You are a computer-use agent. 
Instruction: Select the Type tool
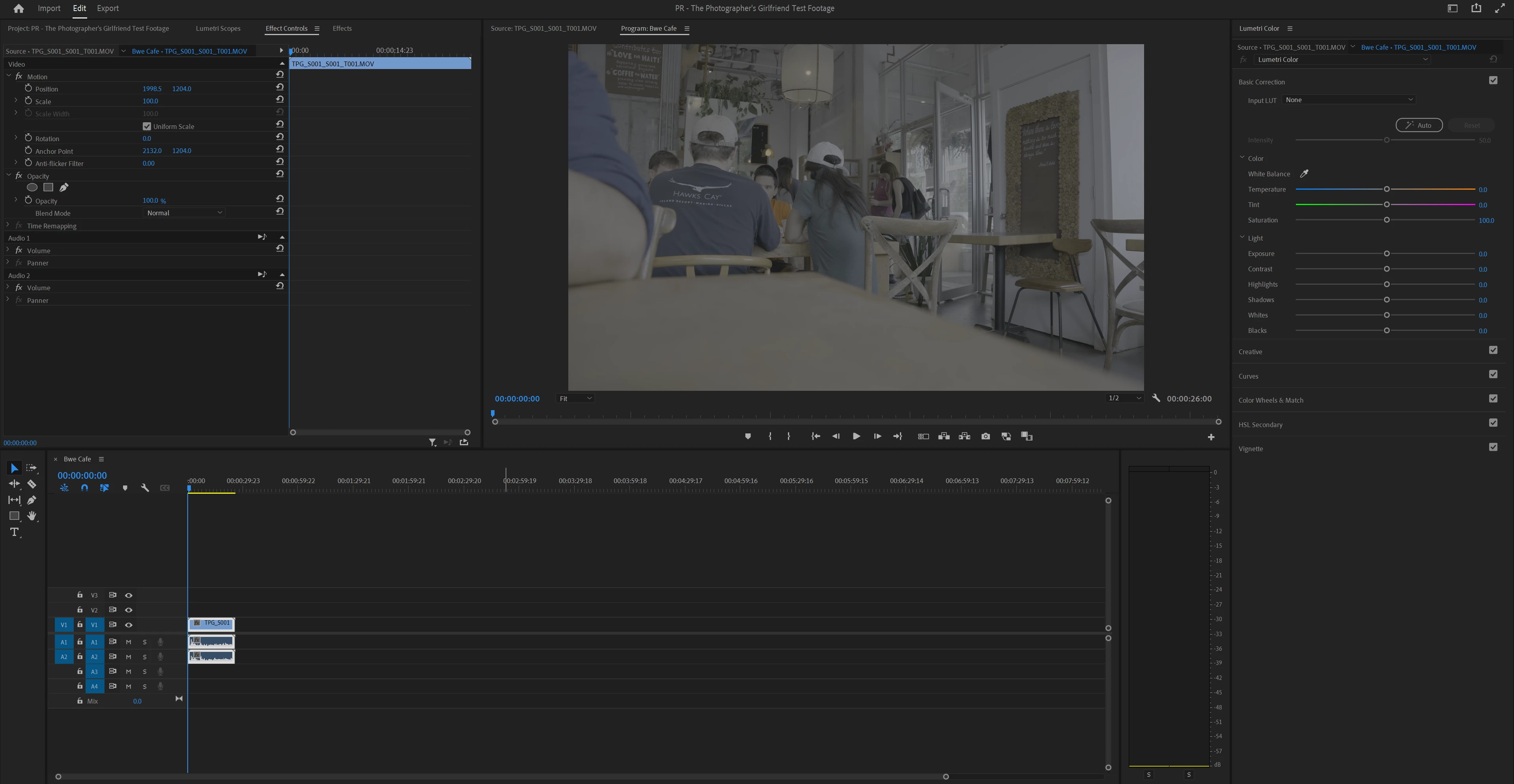(x=15, y=532)
